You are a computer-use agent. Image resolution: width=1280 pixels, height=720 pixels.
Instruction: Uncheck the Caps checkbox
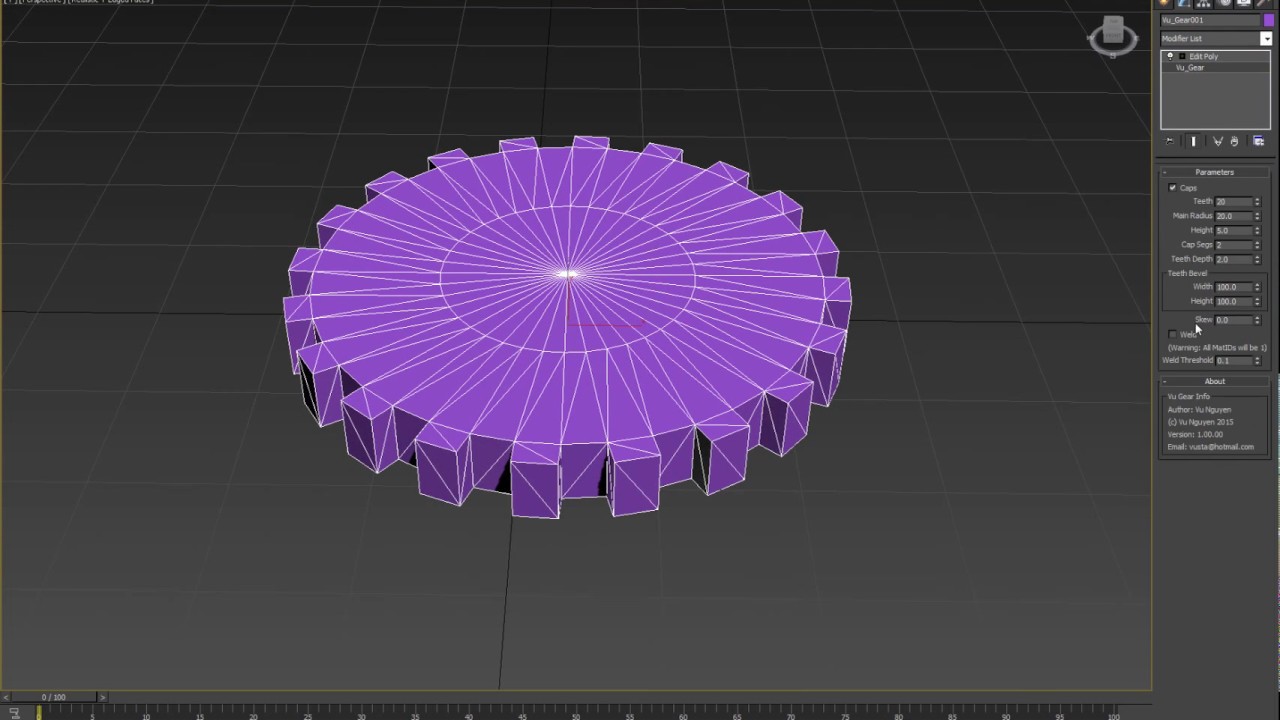point(1173,187)
